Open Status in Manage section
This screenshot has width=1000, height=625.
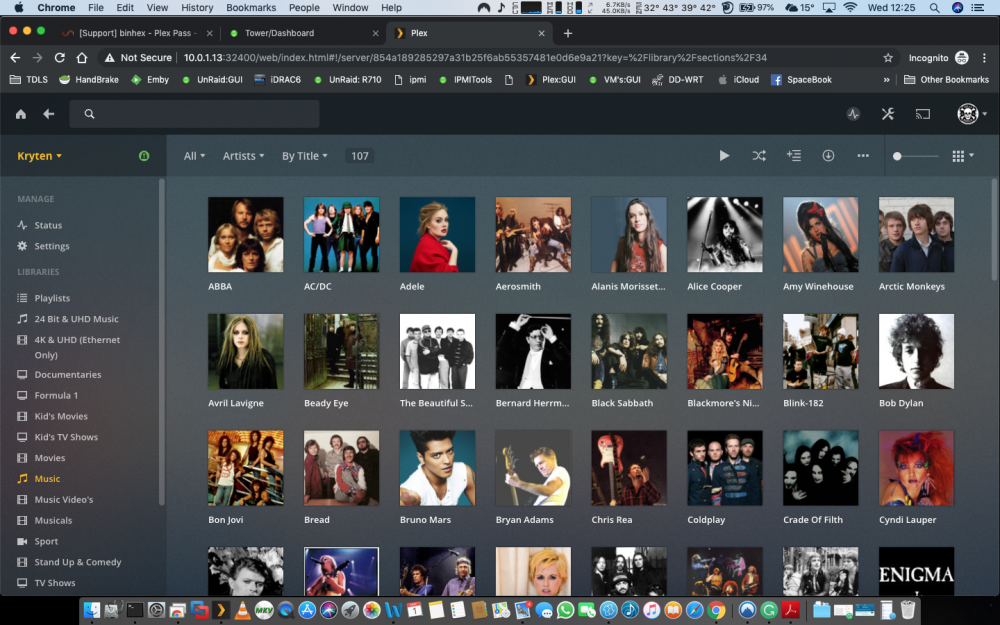click(x=48, y=225)
